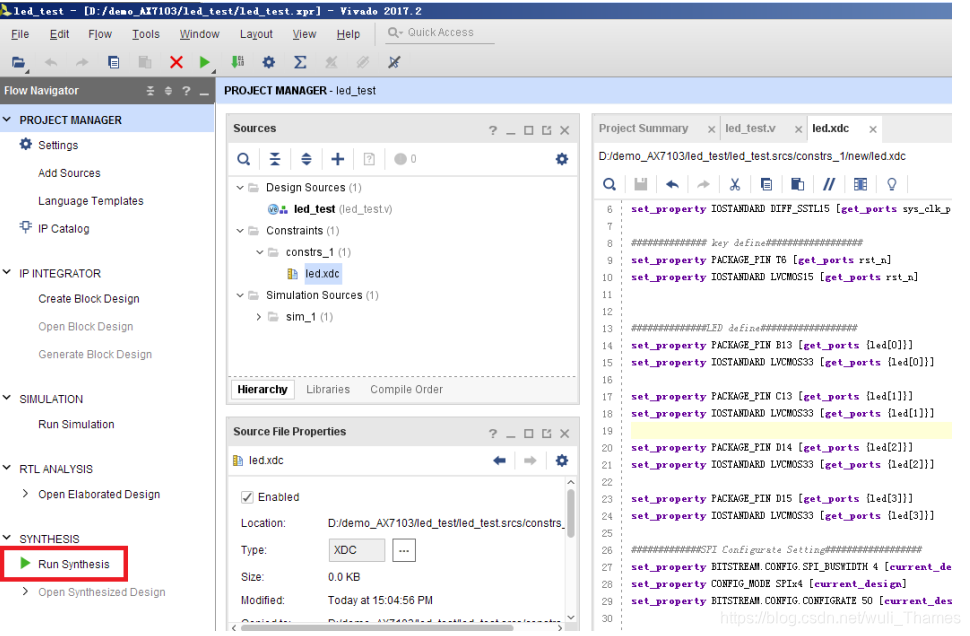Open IP Catalog
This screenshot has height=636, width=970.
tap(64, 229)
